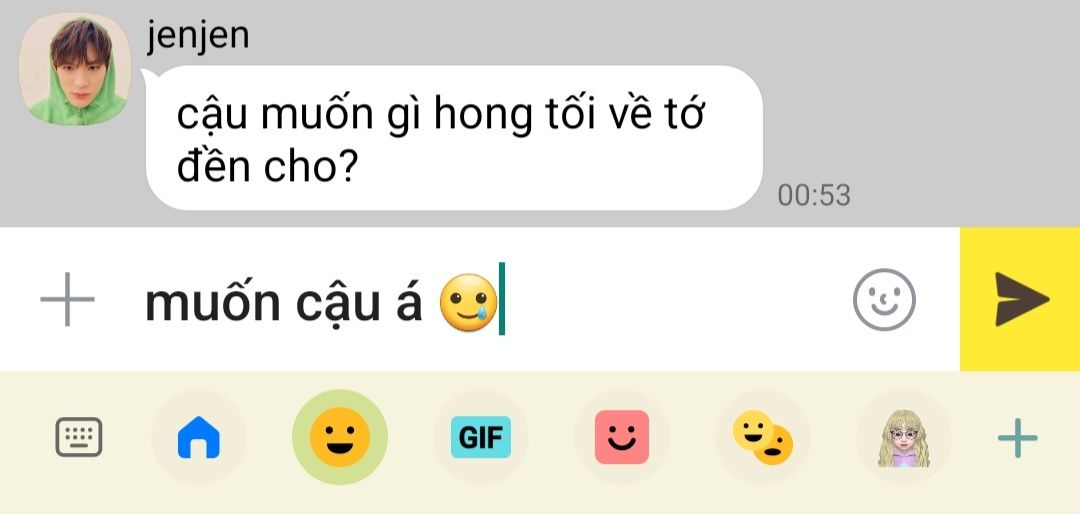The height and width of the screenshot is (514, 1080).
Task: Open the double-face emoji pairs tab
Action: pos(762,437)
